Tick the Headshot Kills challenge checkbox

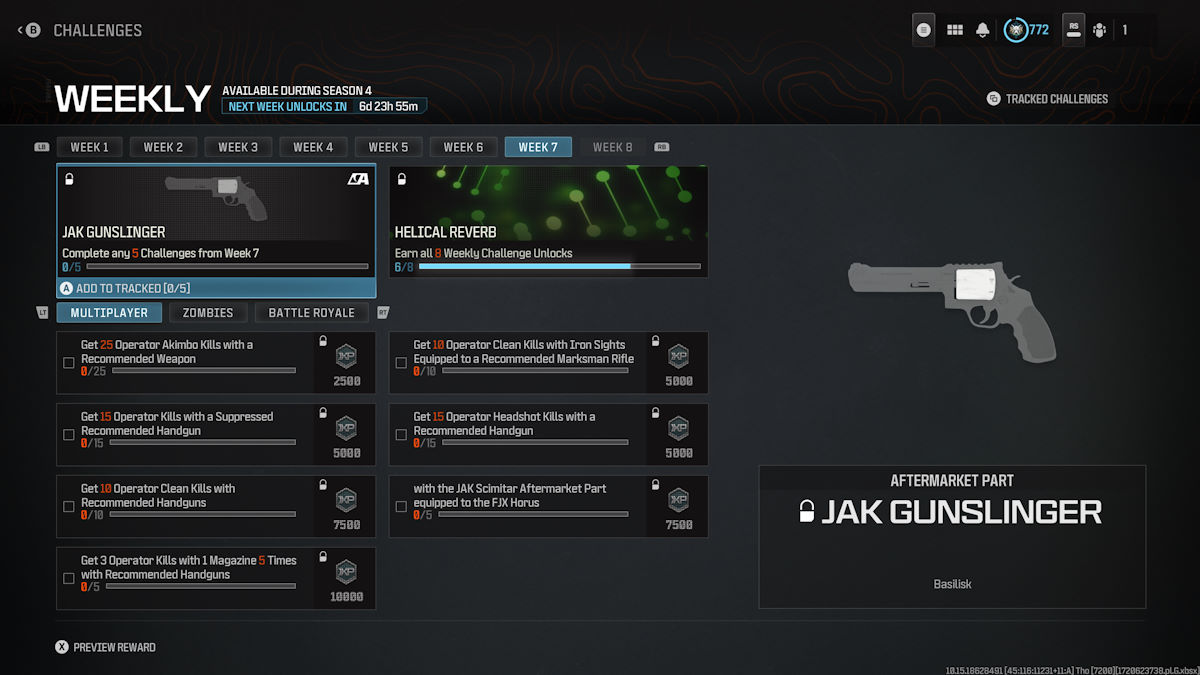click(402, 434)
